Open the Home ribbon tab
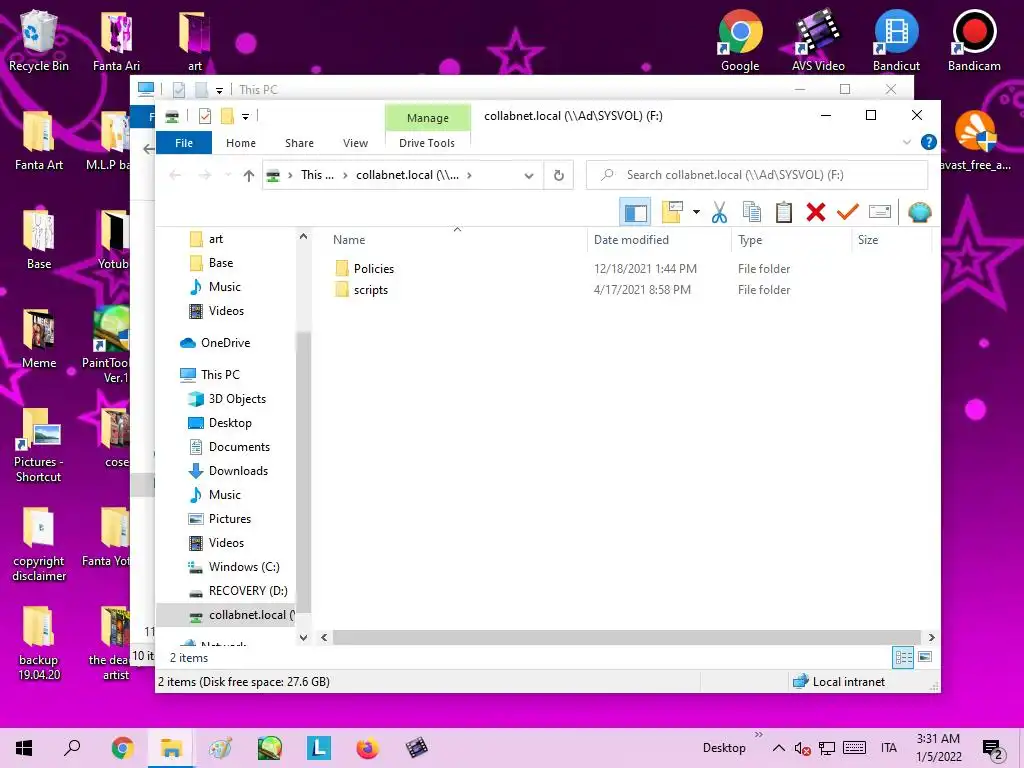The width and height of the screenshot is (1024, 768). [x=241, y=143]
